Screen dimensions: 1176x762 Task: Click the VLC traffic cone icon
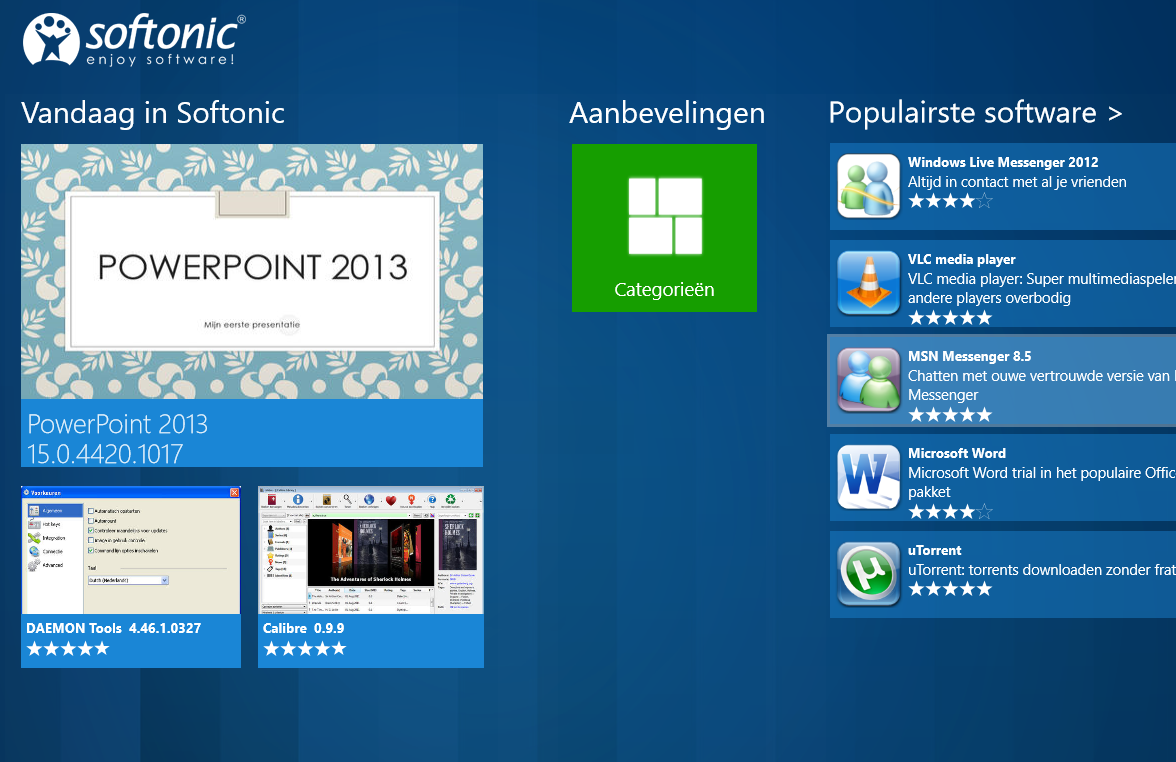(868, 283)
